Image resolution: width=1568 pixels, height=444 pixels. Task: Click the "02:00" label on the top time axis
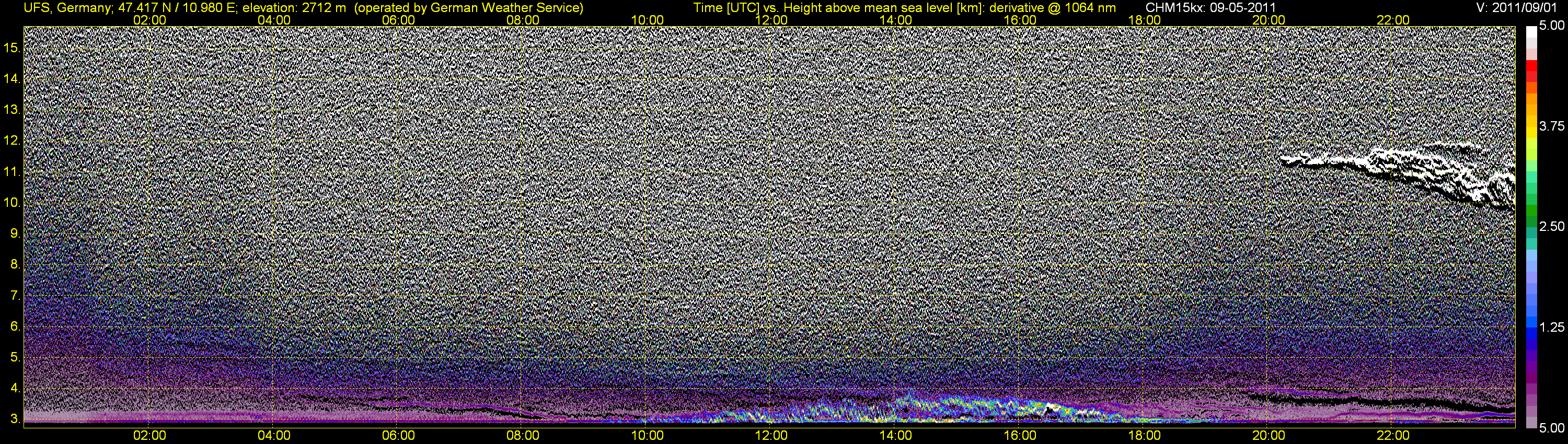[149, 20]
